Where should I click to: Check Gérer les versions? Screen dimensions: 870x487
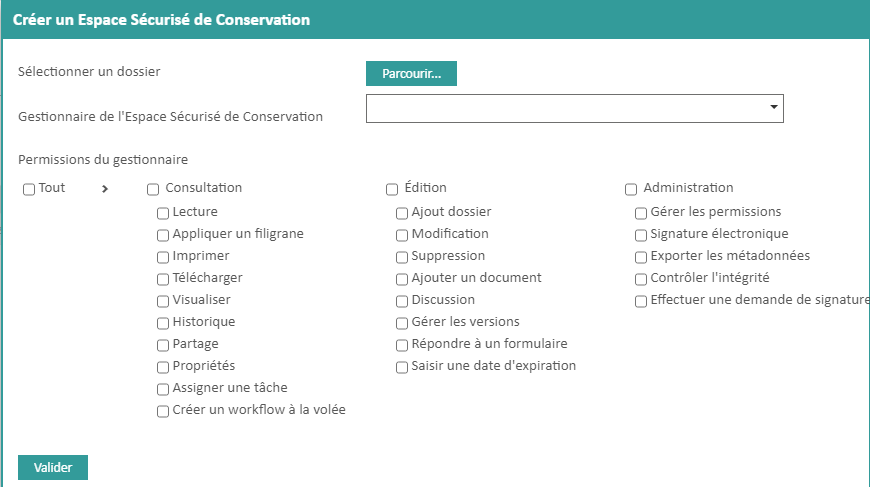402,323
